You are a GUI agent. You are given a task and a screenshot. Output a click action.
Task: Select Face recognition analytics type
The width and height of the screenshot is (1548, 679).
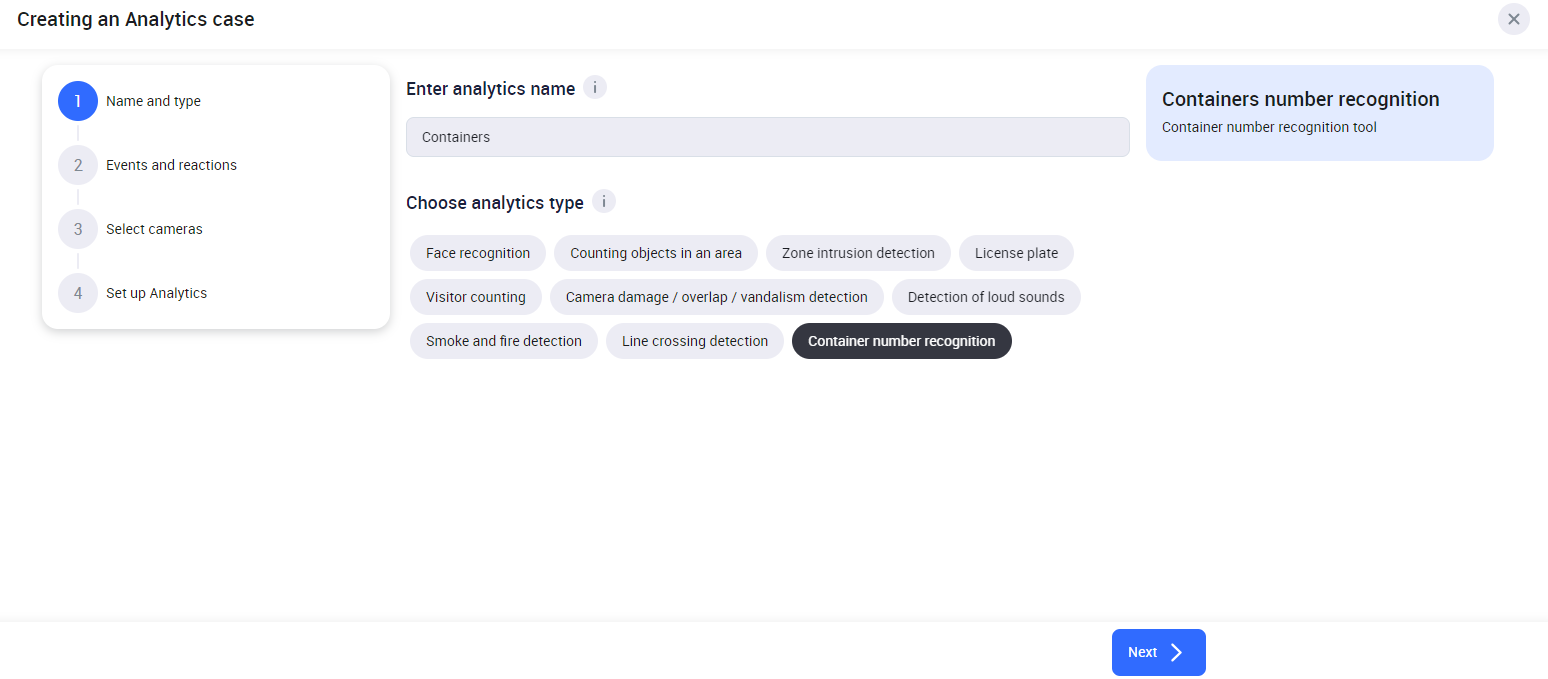478,253
